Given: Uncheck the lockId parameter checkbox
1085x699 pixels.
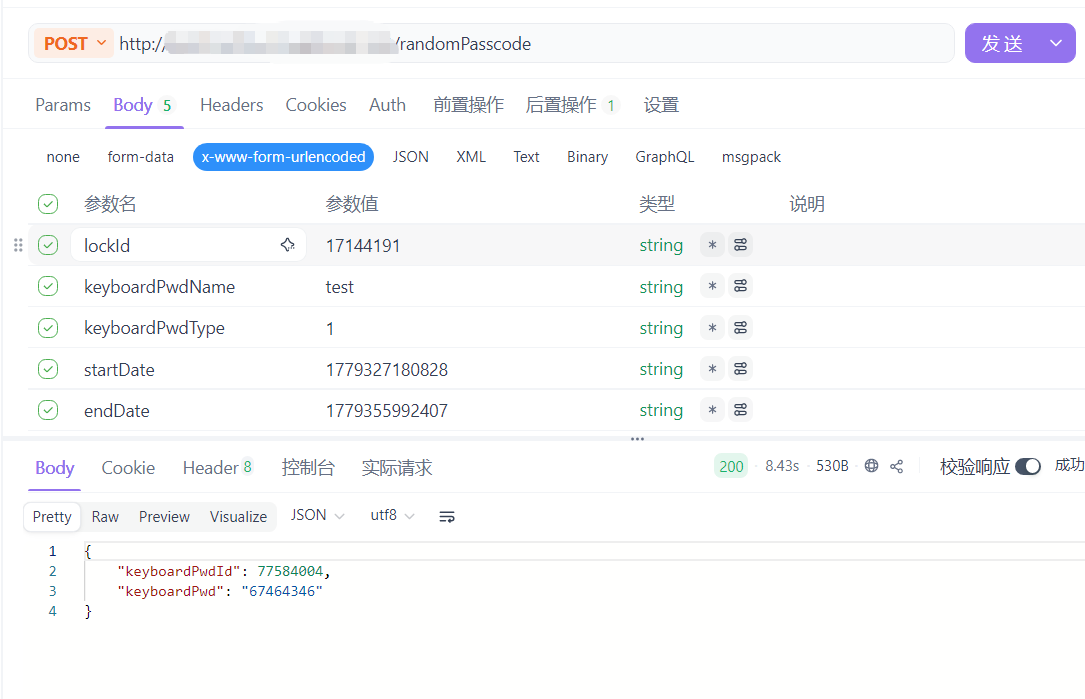Looking at the screenshot, I should [48, 245].
